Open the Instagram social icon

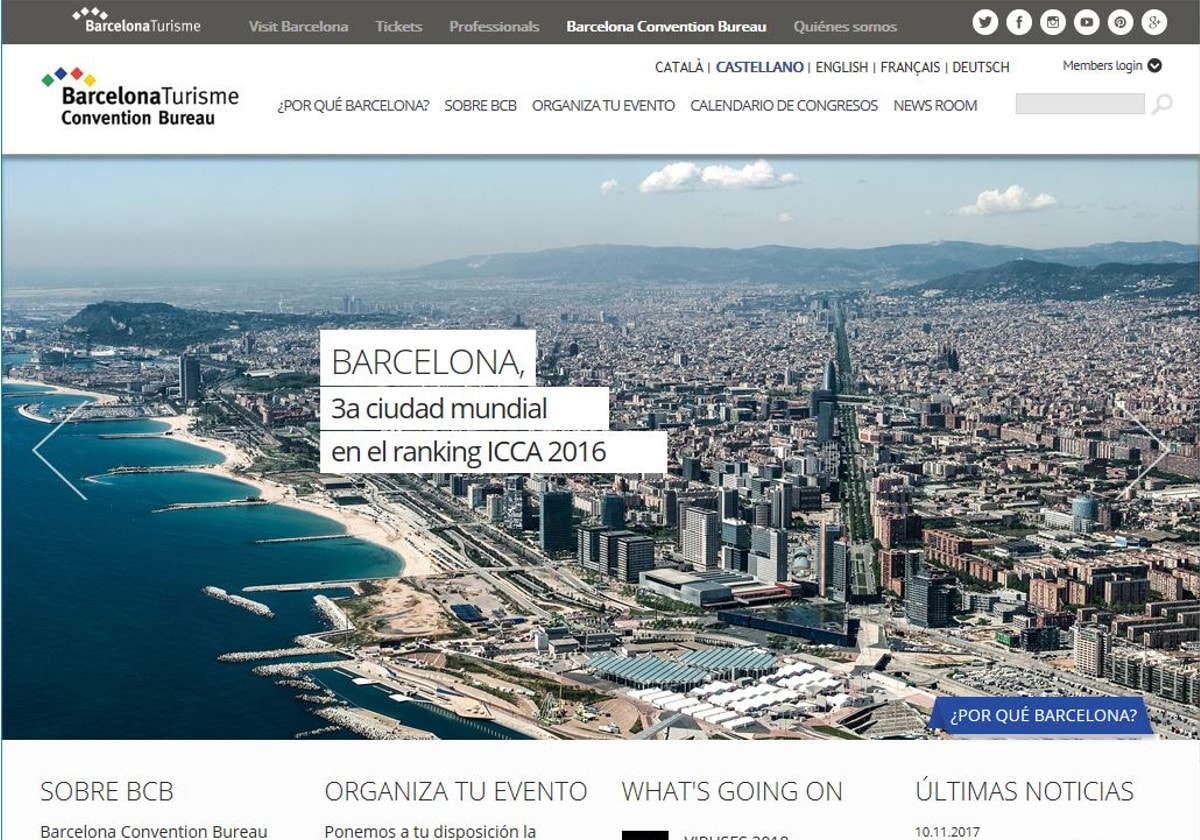pos(1053,22)
